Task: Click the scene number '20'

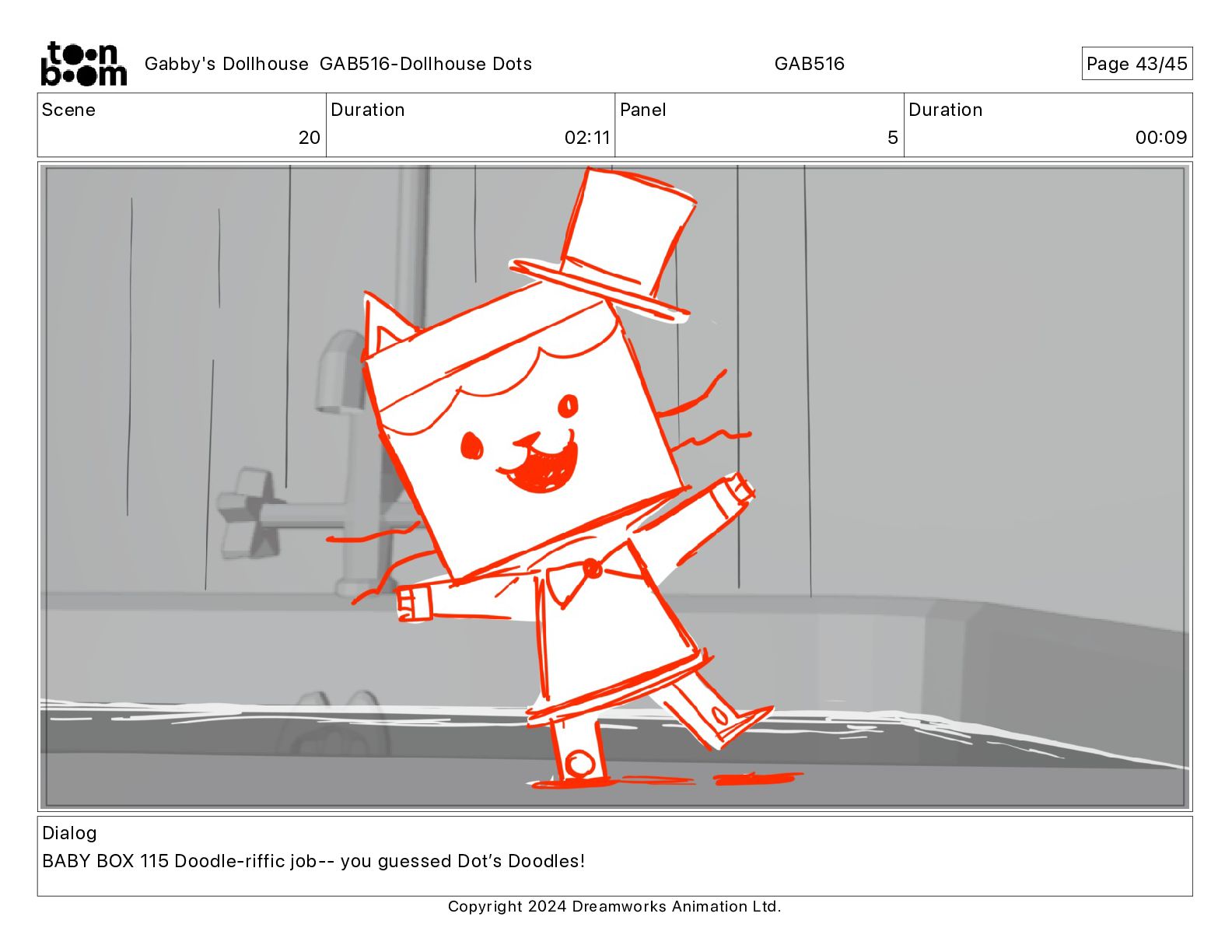Action: point(309,138)
